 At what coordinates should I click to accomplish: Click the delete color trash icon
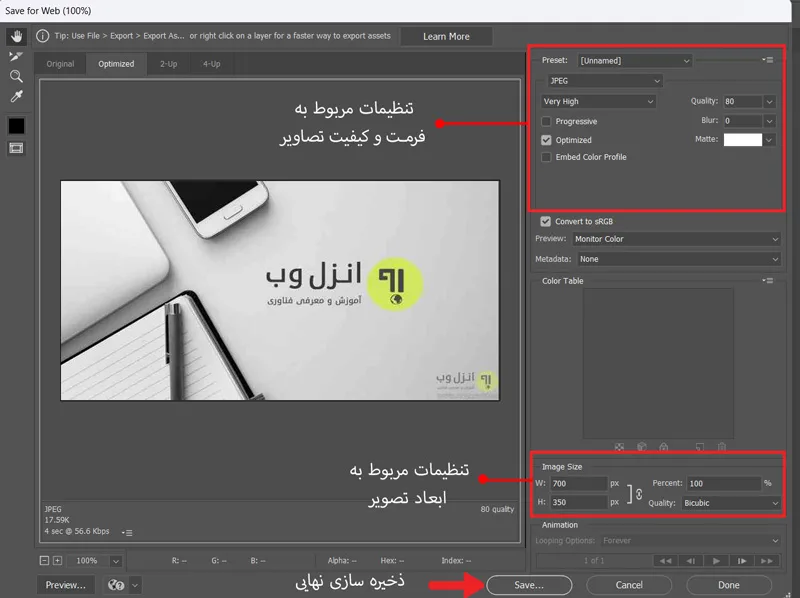pyautogui.click(x=721, y=446)
